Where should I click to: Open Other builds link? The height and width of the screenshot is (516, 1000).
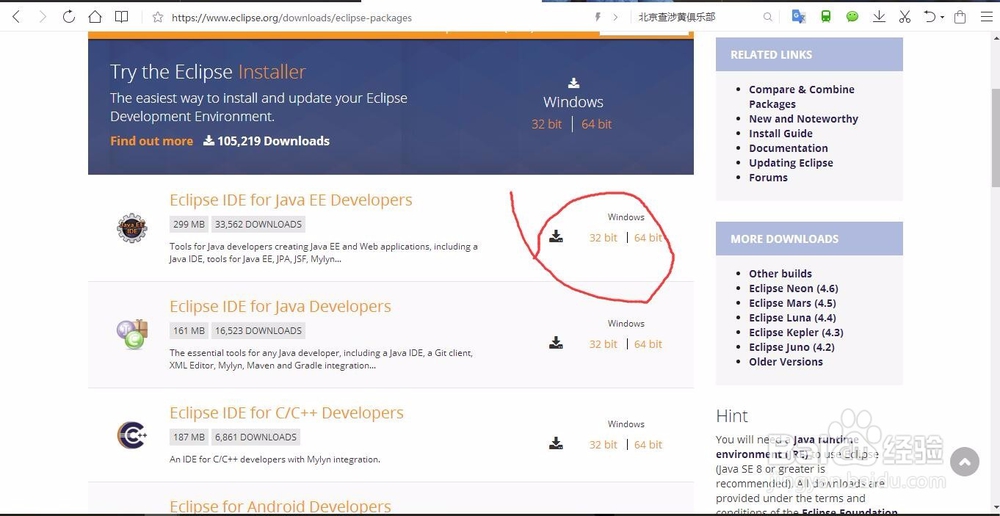780,274
